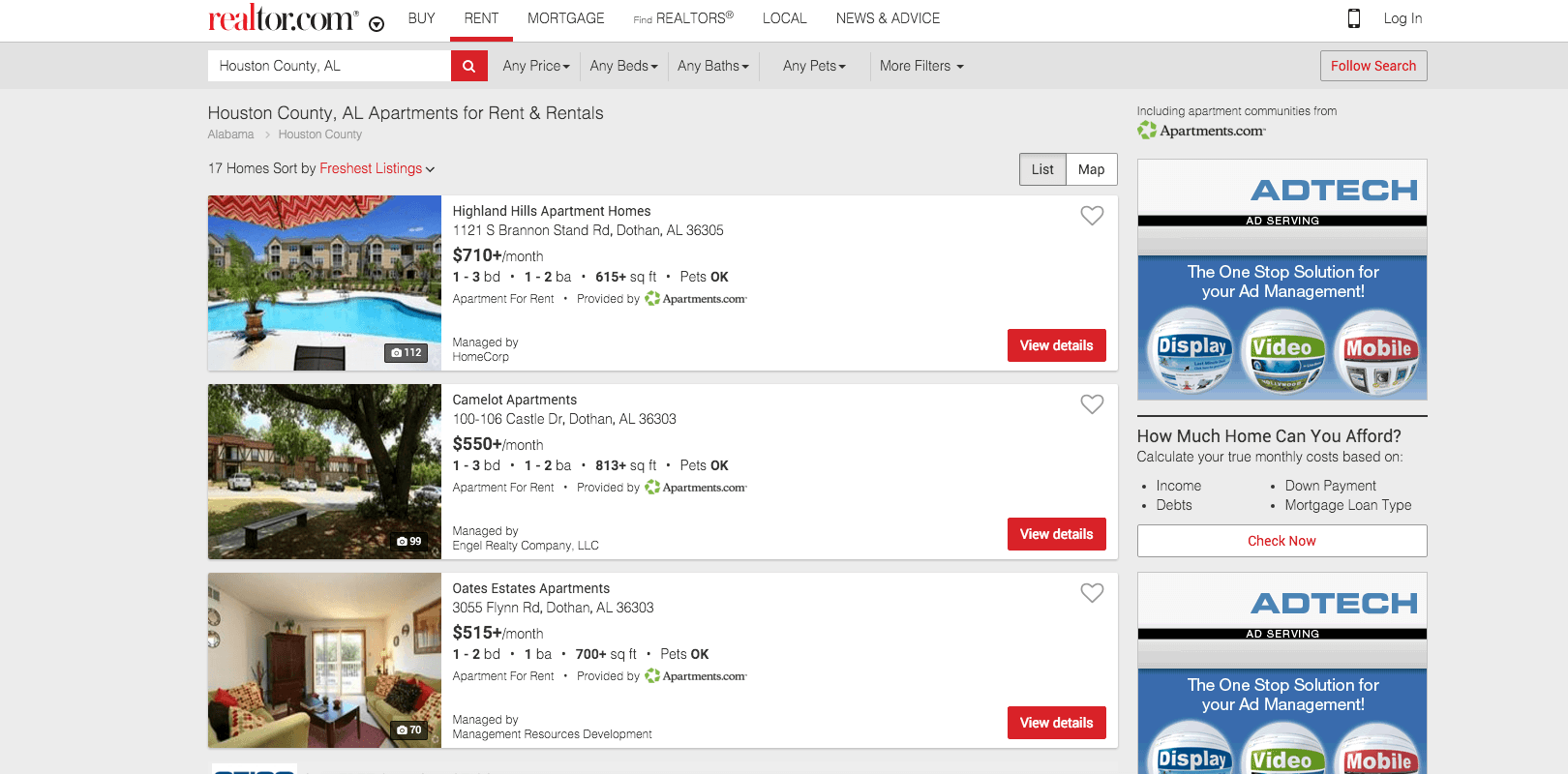Click the red search magnifier button
The image size is (1568, 774).
[x=468, y=66]
